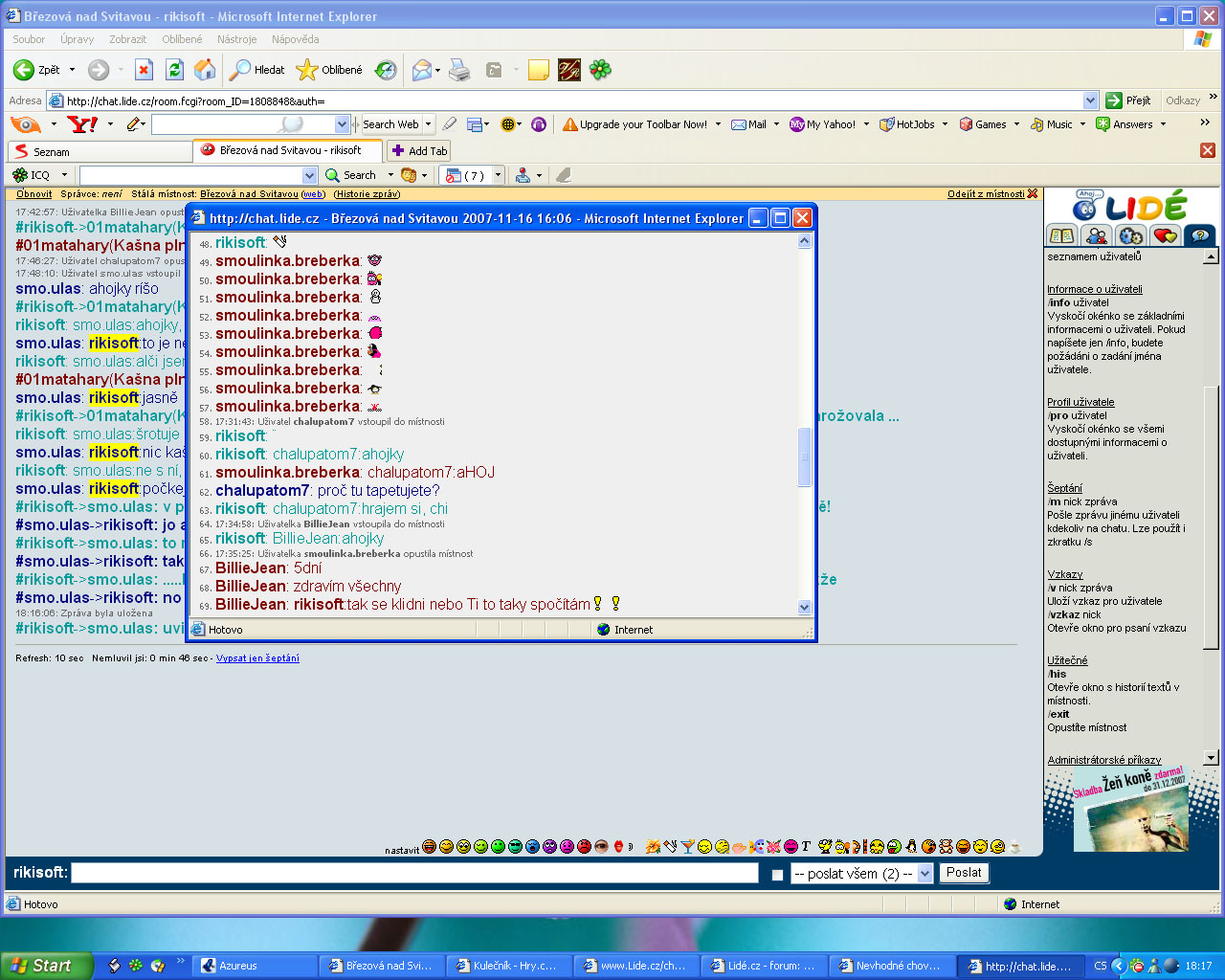Viewport: 1225px width, 980px height.
Task: Open the Zobrazit menu
Action: (x=127, y=39)
